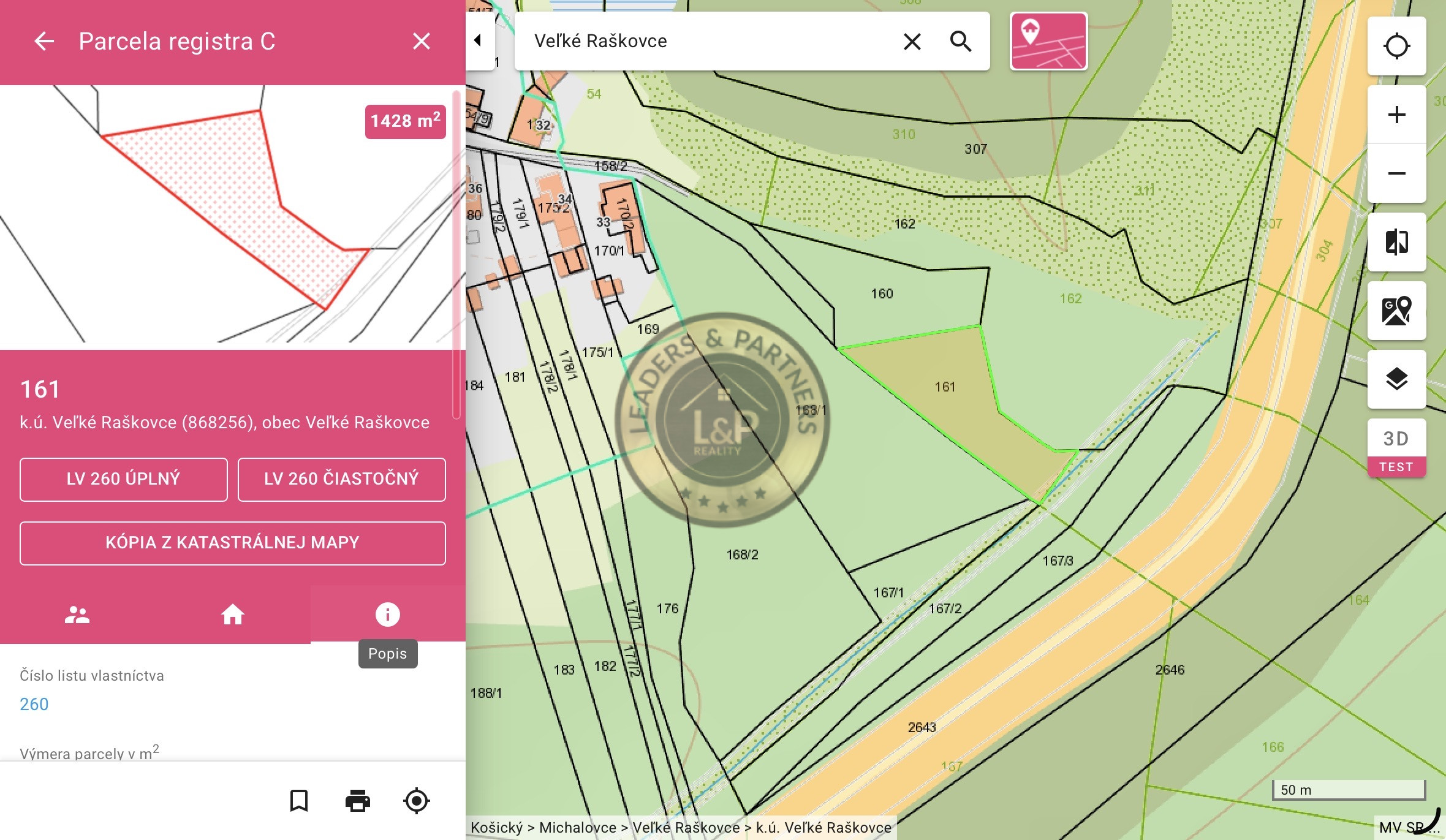Screen dimensions: 1446x840
Task: Zoom out the map
Action: (1396, 173)
